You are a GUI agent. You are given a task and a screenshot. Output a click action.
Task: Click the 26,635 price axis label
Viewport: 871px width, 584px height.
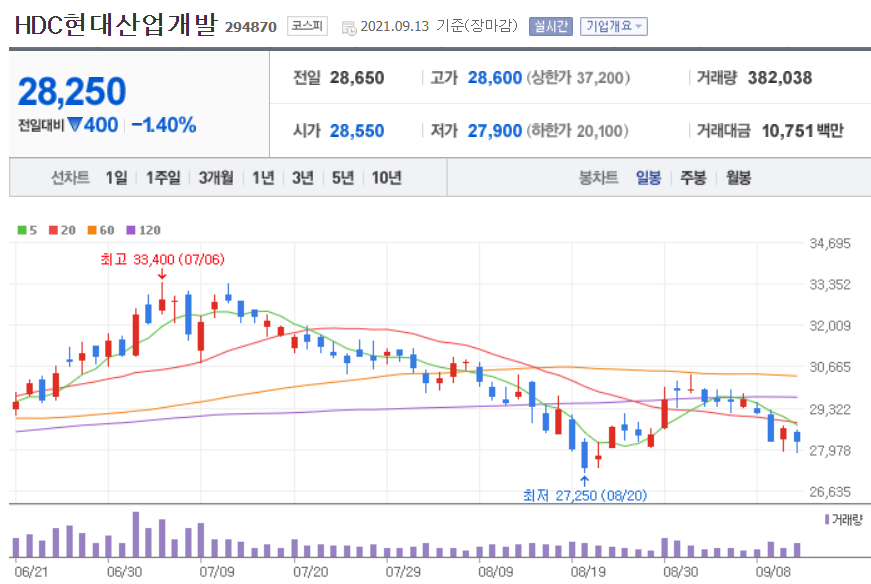(830, 492)
